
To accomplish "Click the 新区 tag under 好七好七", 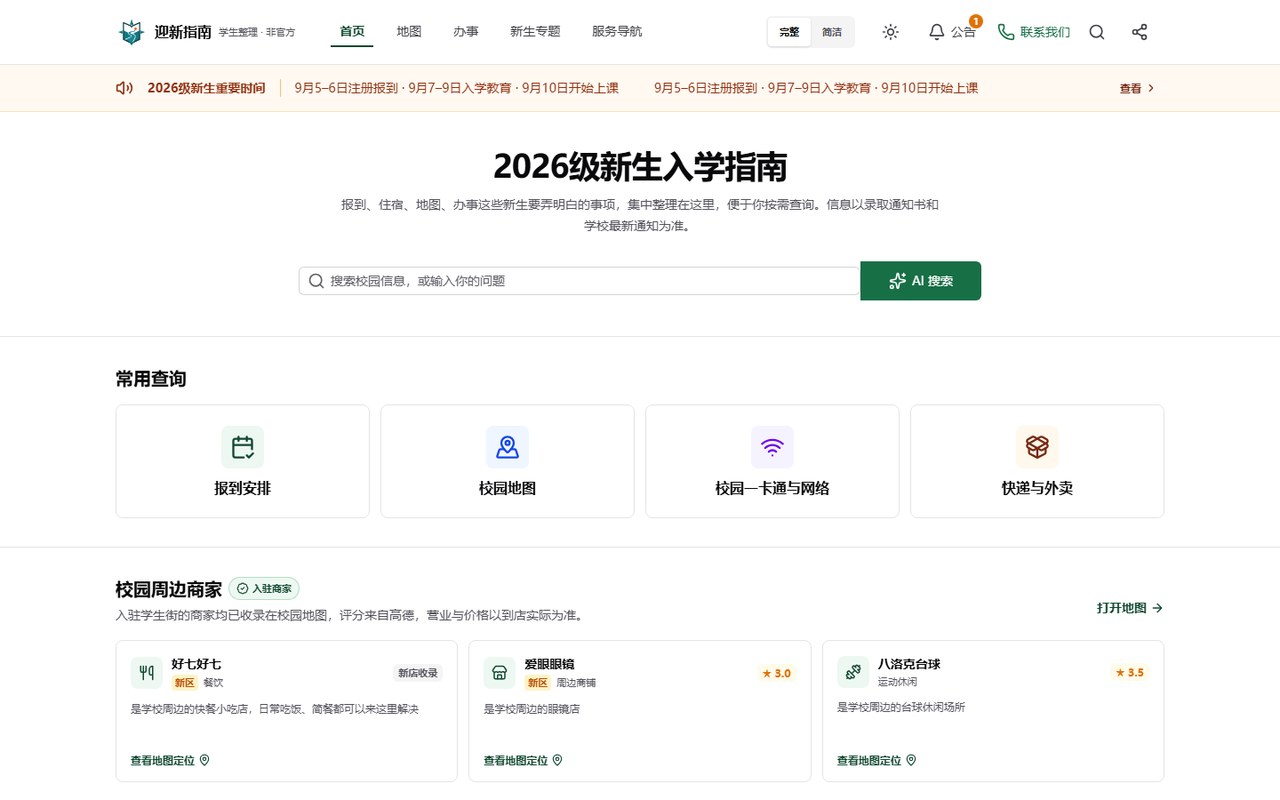I will 184,682.
